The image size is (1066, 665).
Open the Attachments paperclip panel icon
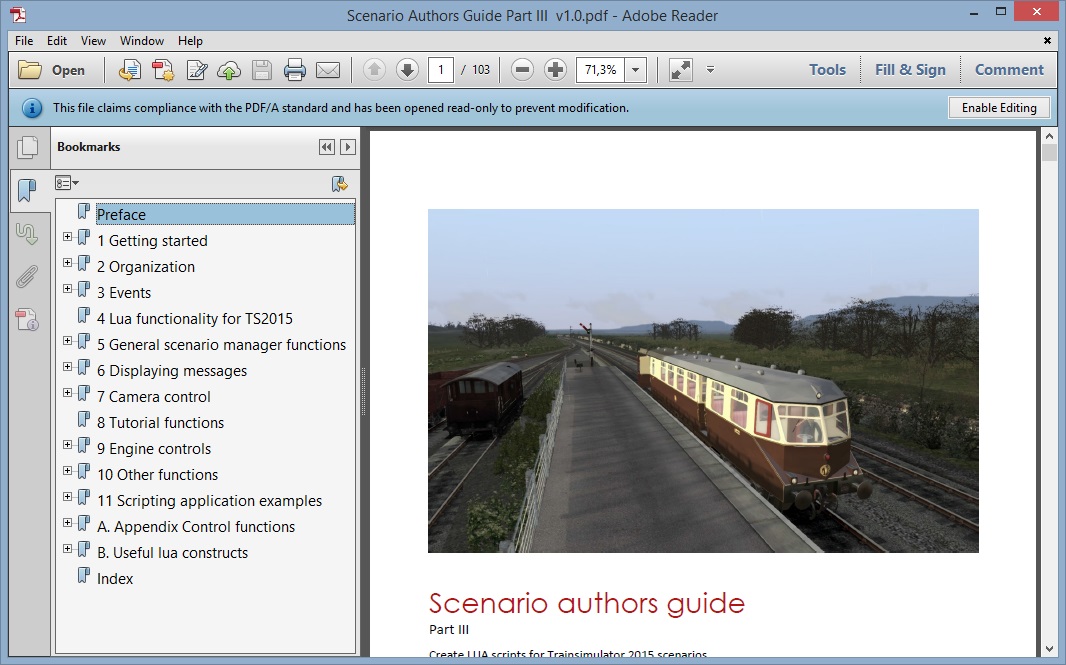point(27,277)
